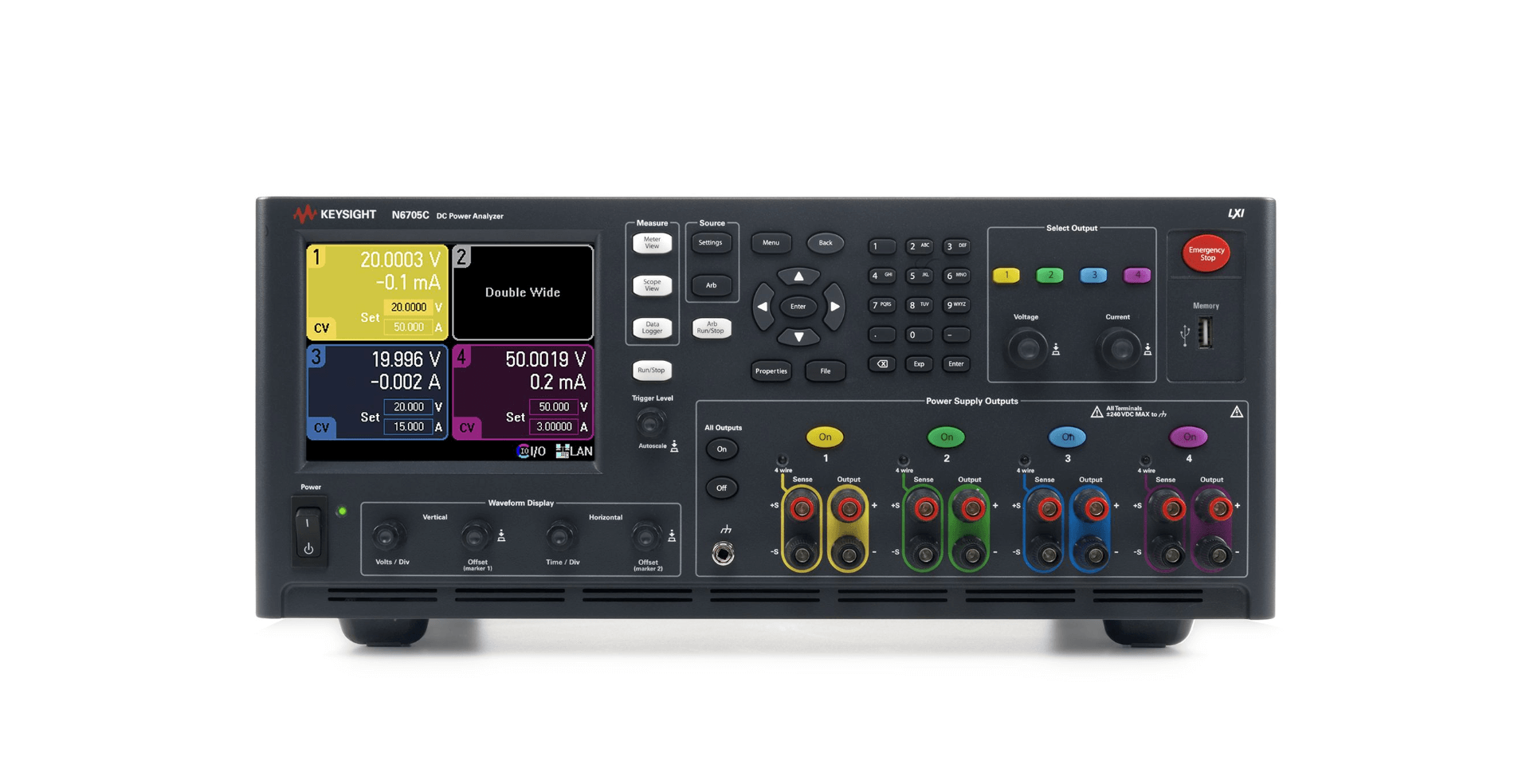Select output 2 with the green button
The image size is (1530, 784).
[x=1049, y=276]
